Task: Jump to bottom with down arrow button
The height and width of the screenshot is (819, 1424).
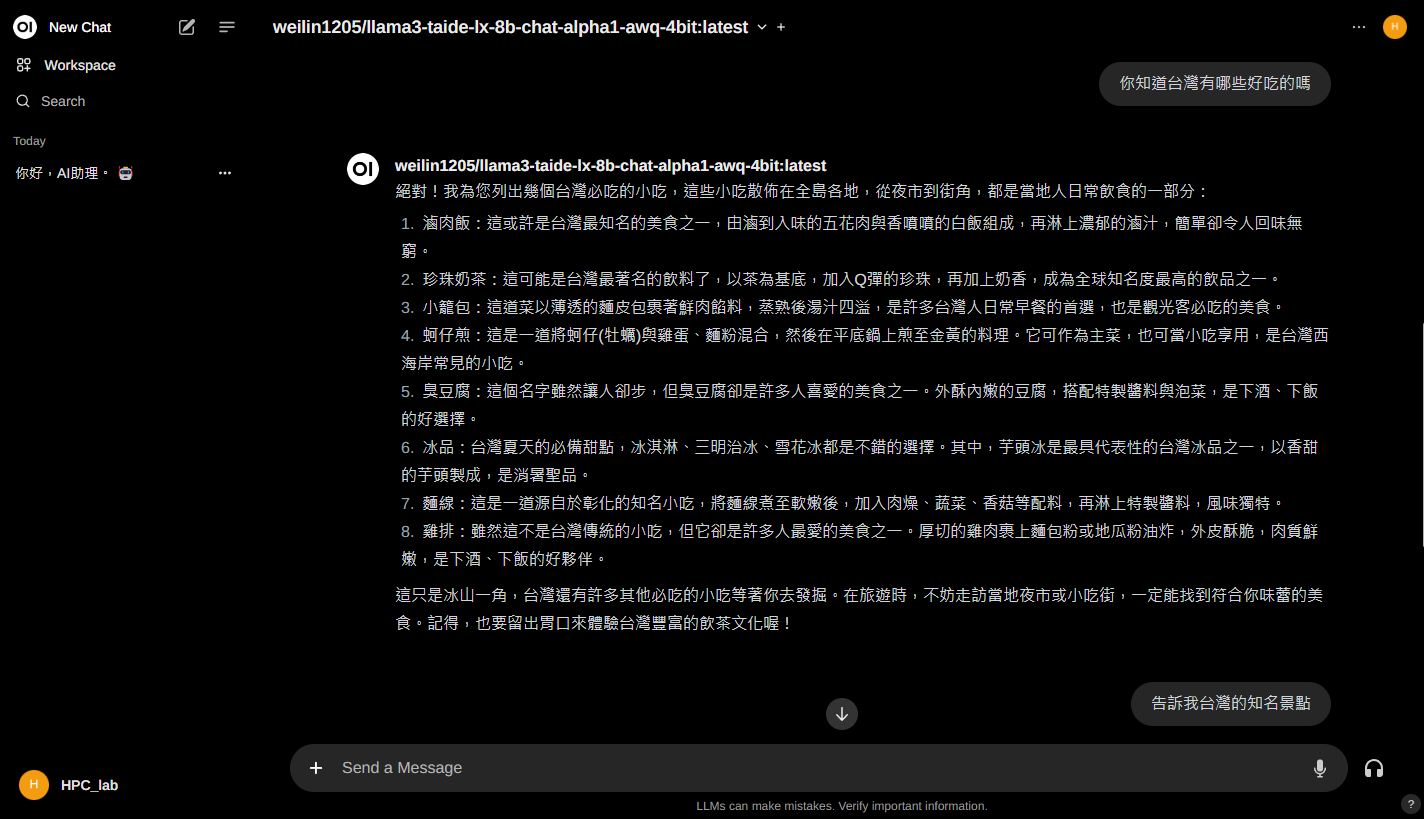Action: pyautogui.click(x=842, y=713)
